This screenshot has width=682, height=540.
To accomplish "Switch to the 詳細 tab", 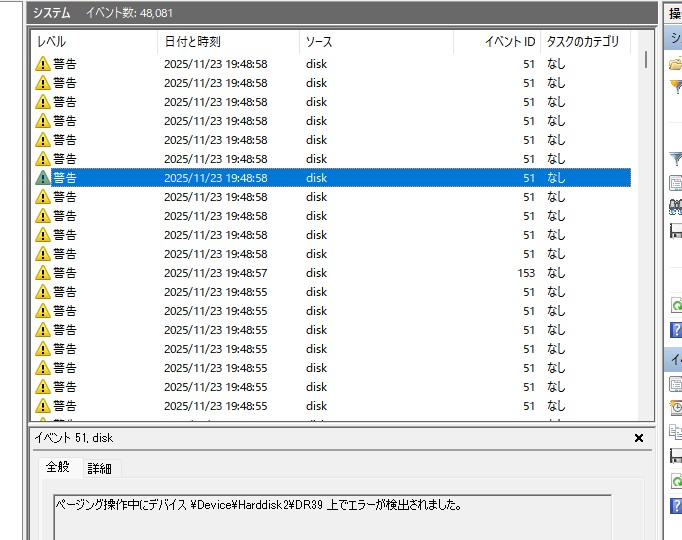I will [x=100, y=468].
